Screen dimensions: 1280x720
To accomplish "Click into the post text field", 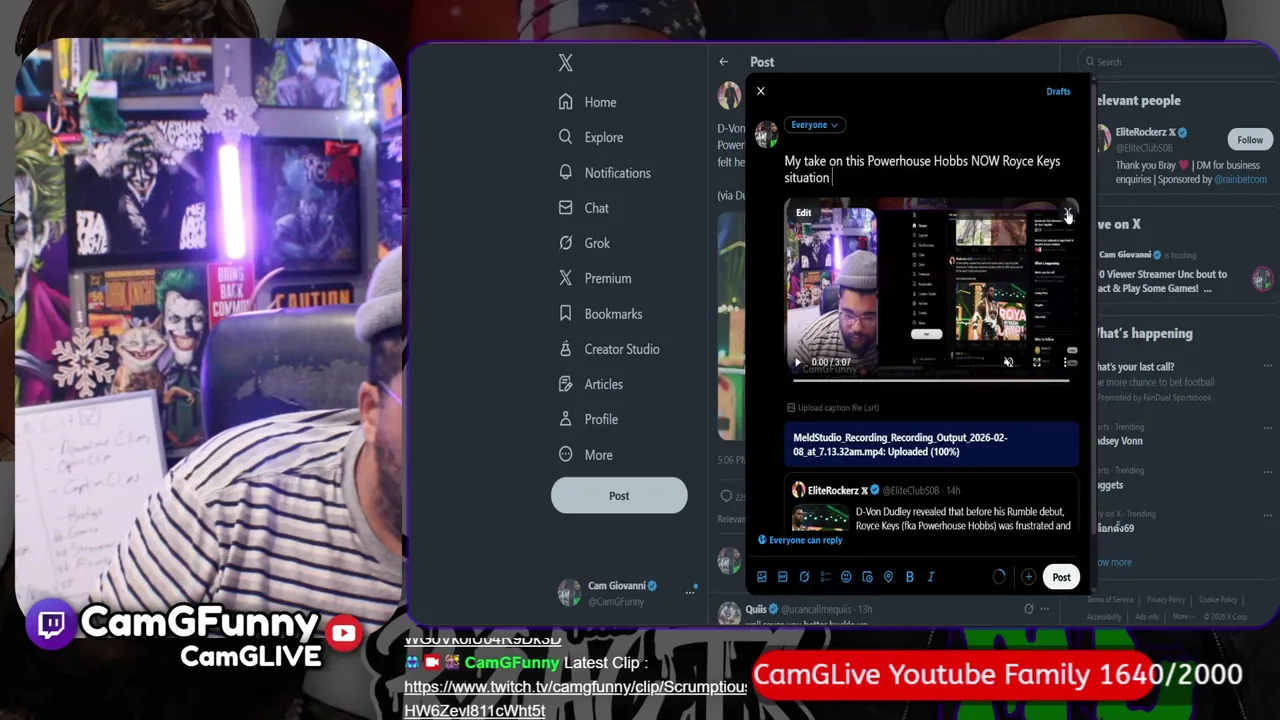I will click(x=930, y=169).
